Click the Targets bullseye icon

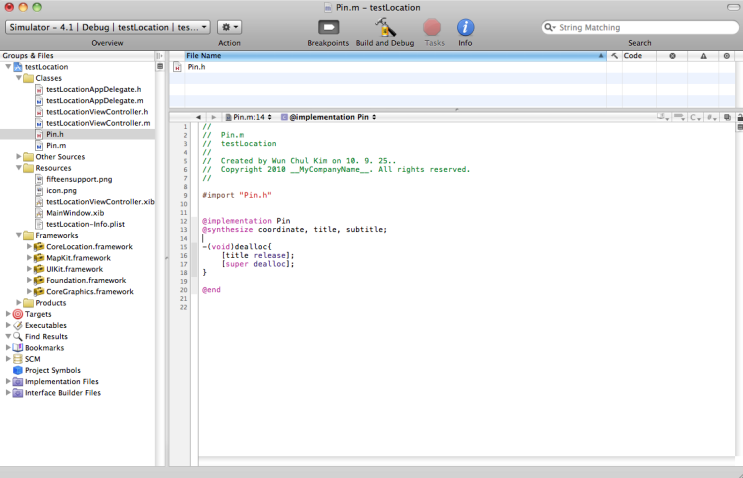pyautogui.click(x=18, y=314)
